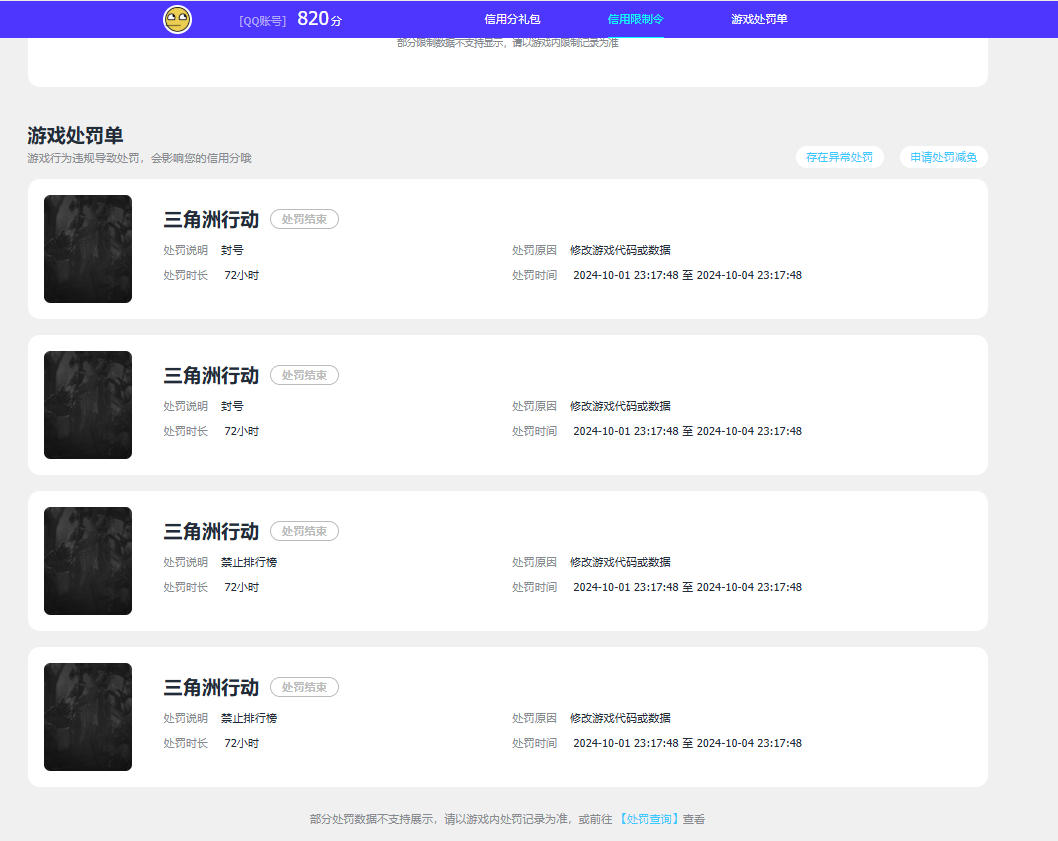Click the 处罚结束 pill on the second entry
Viewport: 1058px width, 841px height.
point(304,375)
